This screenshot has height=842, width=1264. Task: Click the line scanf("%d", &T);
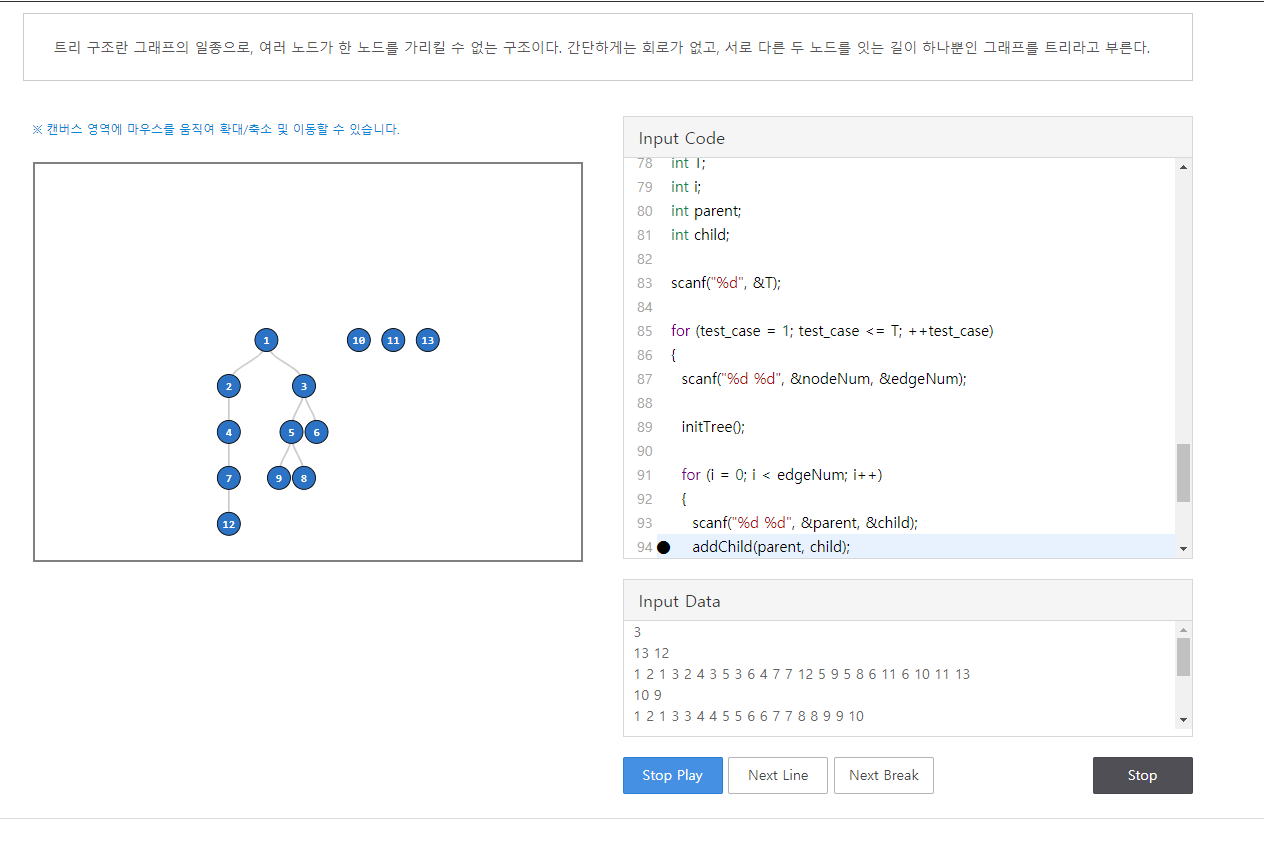[726, 283]
